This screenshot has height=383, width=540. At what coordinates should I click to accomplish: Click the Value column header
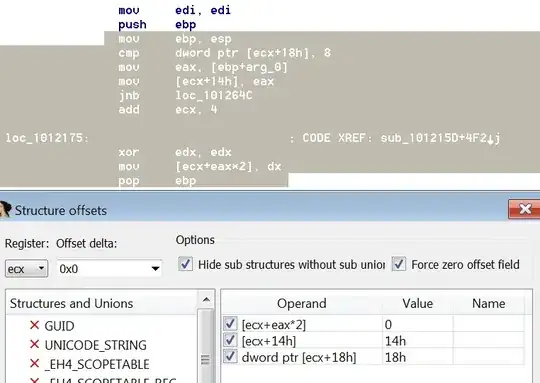(x=417, y=303)
